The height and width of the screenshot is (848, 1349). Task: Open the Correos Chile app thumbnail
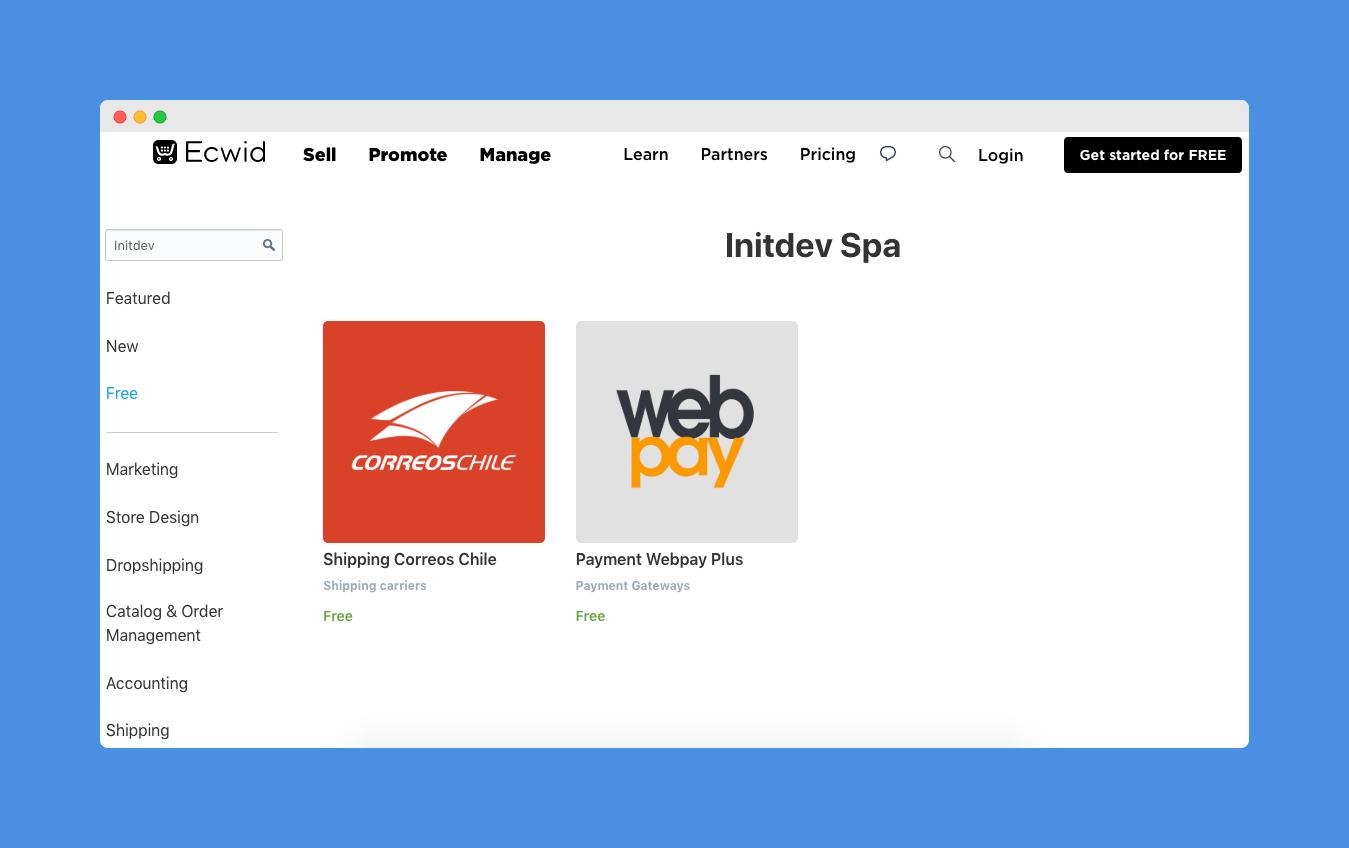point(434,432)
